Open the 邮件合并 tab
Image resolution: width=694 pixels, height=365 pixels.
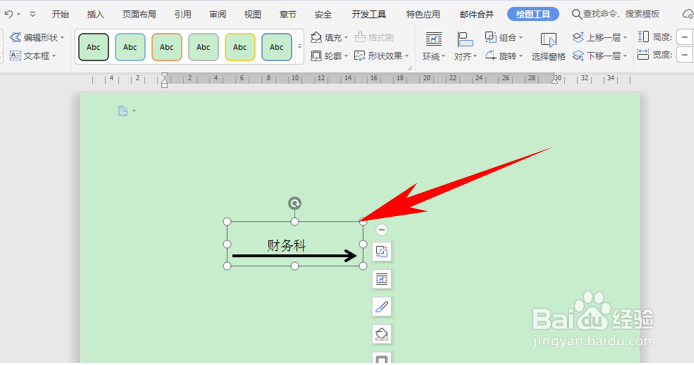477,14
